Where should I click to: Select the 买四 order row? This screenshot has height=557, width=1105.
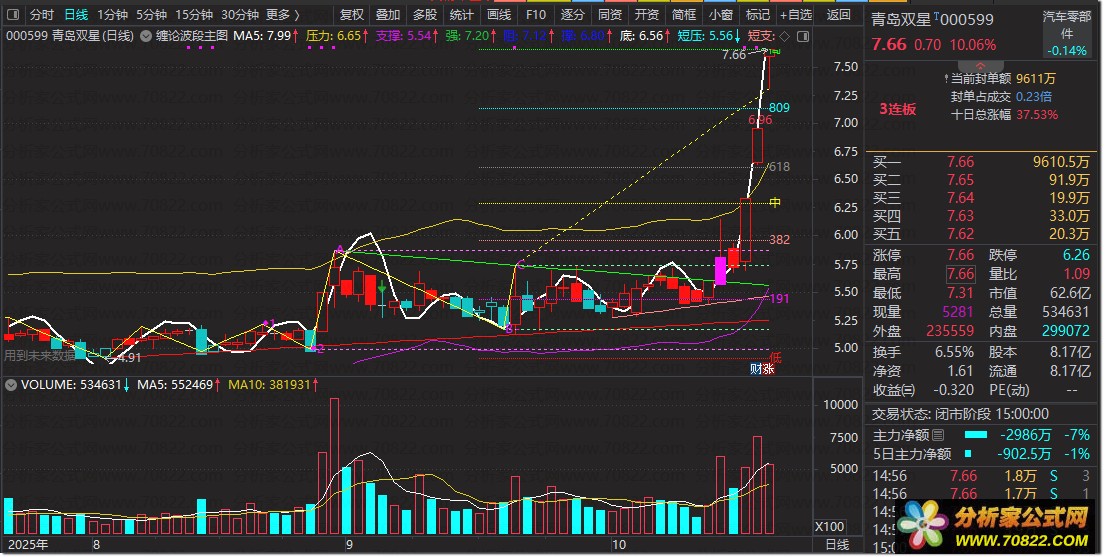pos(982,216)
